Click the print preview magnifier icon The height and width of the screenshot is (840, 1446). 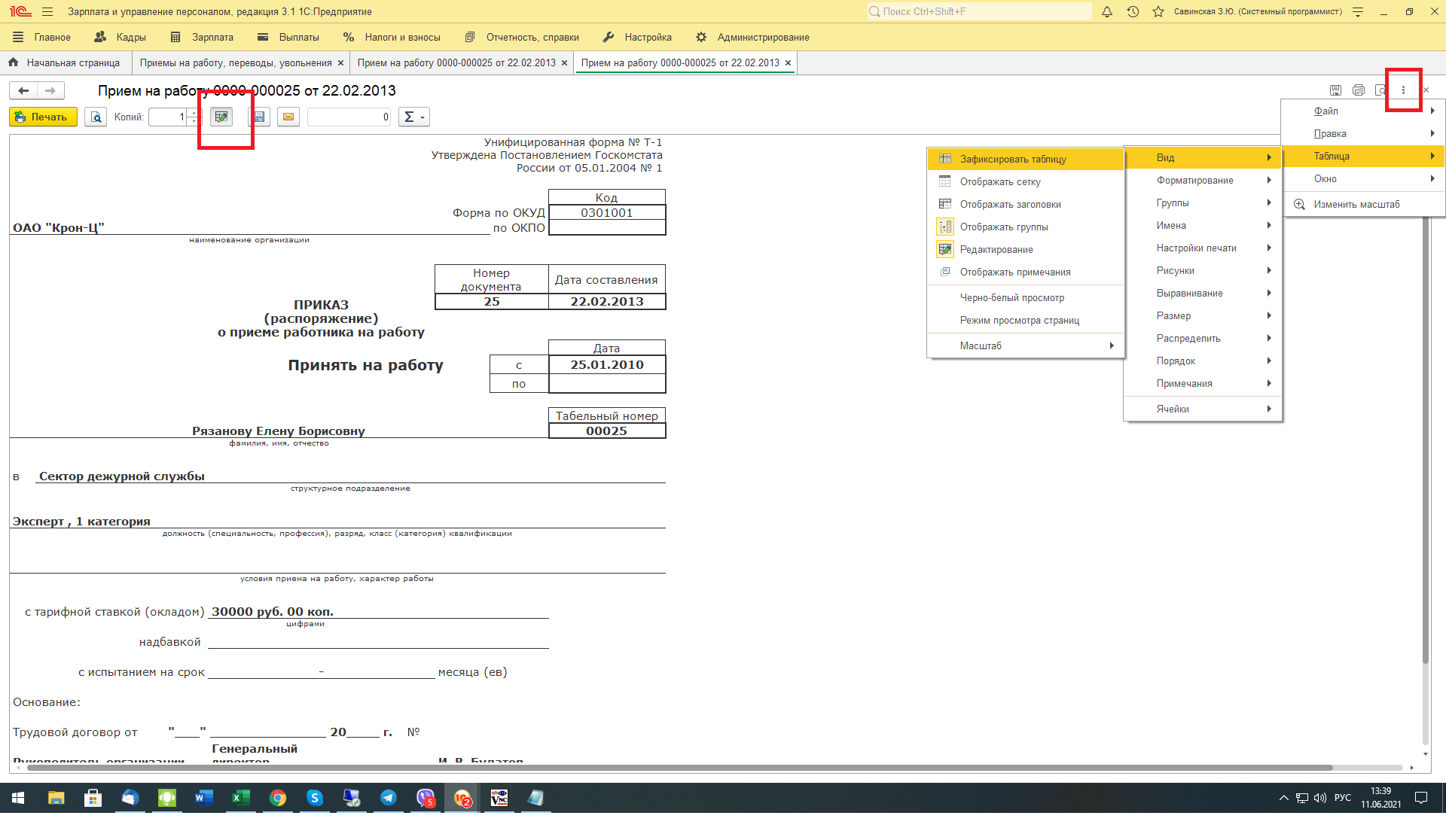[x=96, y=117]
